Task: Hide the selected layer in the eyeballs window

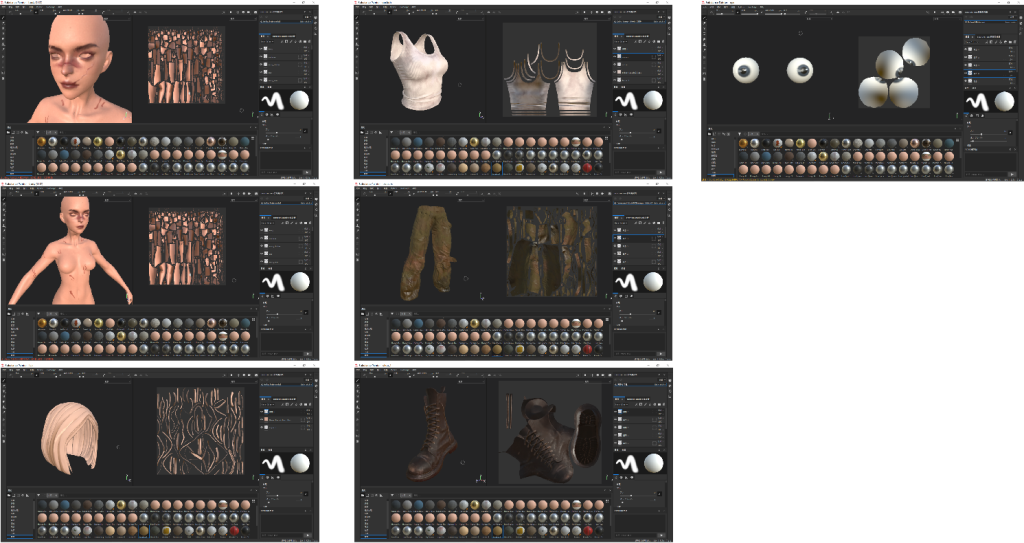Action: (968, 73)
